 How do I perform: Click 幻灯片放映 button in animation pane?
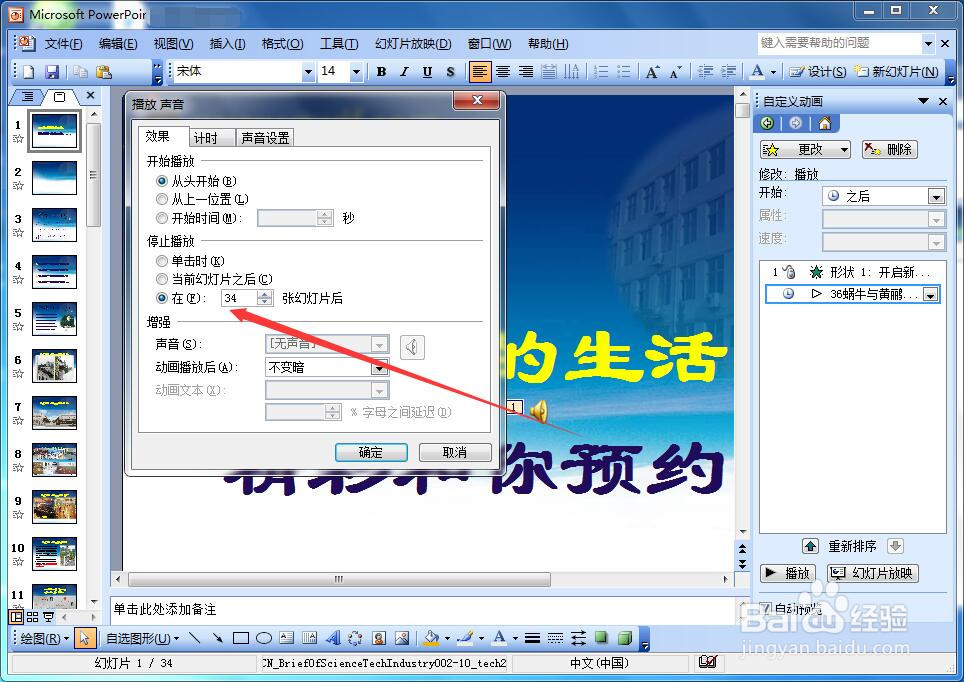(873, 573)
